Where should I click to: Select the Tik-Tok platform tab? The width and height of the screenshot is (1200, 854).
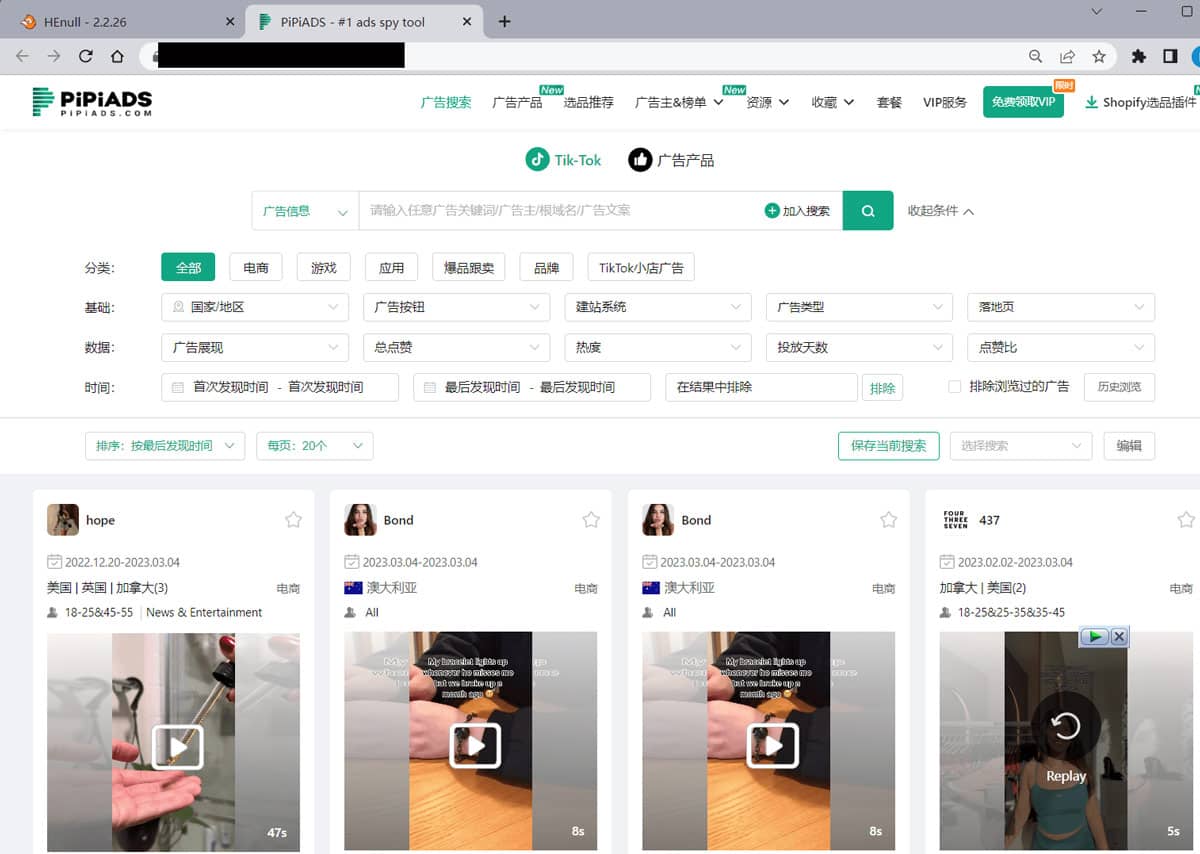564,160
